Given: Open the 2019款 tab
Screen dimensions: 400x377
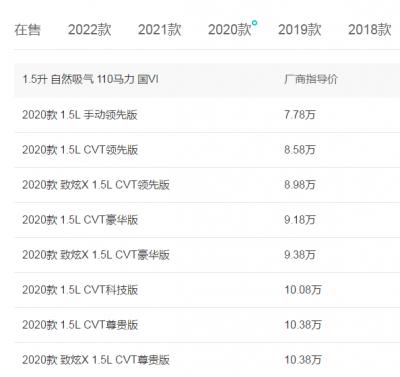Looking at the screenshot, I should coord(300,30).
